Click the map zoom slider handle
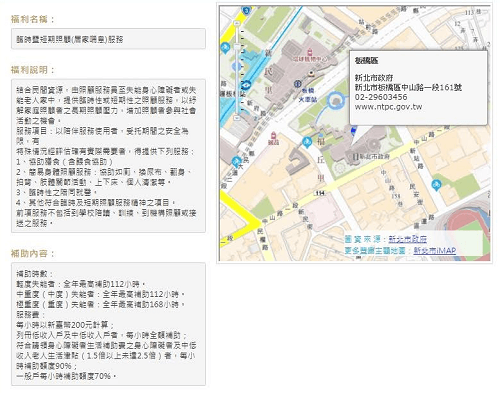 (x=237, y=47)
